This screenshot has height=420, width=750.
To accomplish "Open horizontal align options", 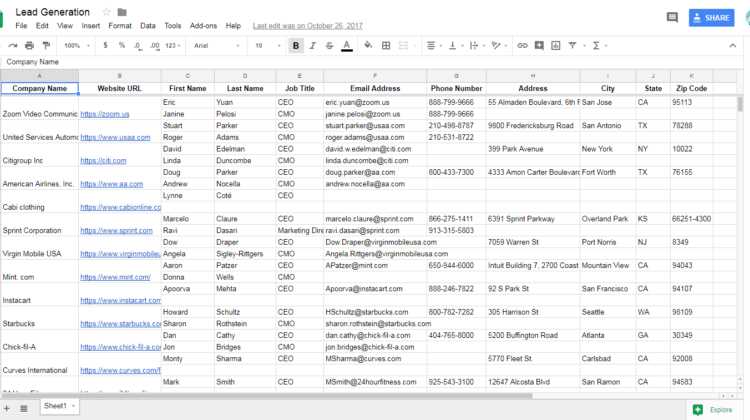I will (x=434, y=45).
